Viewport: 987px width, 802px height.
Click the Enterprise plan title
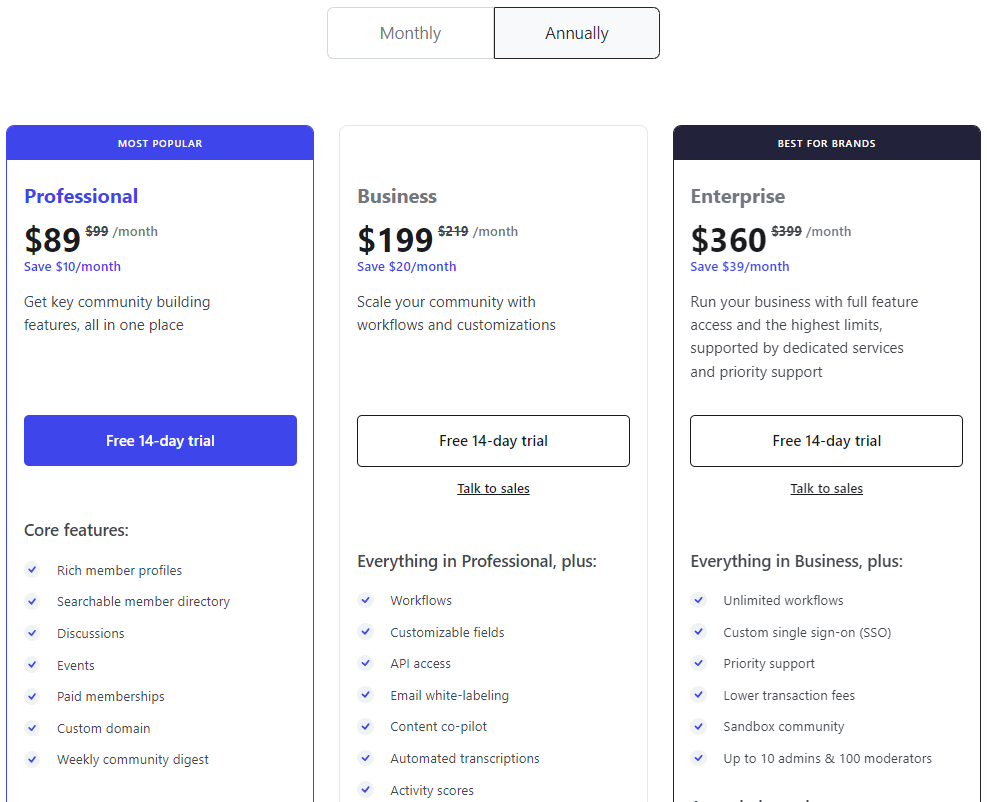coord(738,196)
